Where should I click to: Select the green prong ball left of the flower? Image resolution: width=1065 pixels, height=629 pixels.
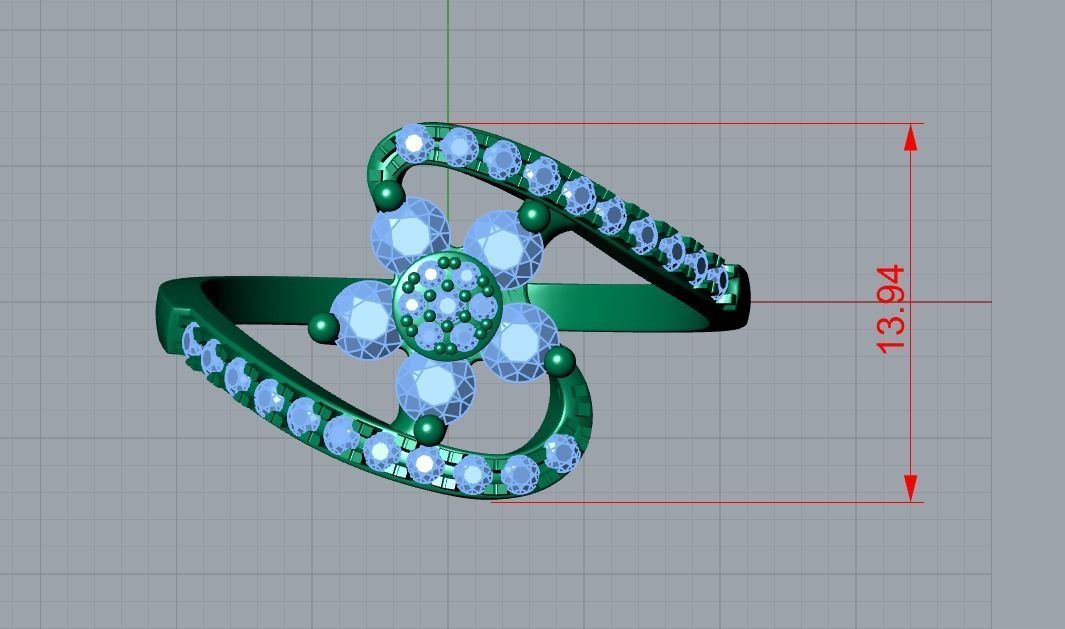click(x=323, y=327)
